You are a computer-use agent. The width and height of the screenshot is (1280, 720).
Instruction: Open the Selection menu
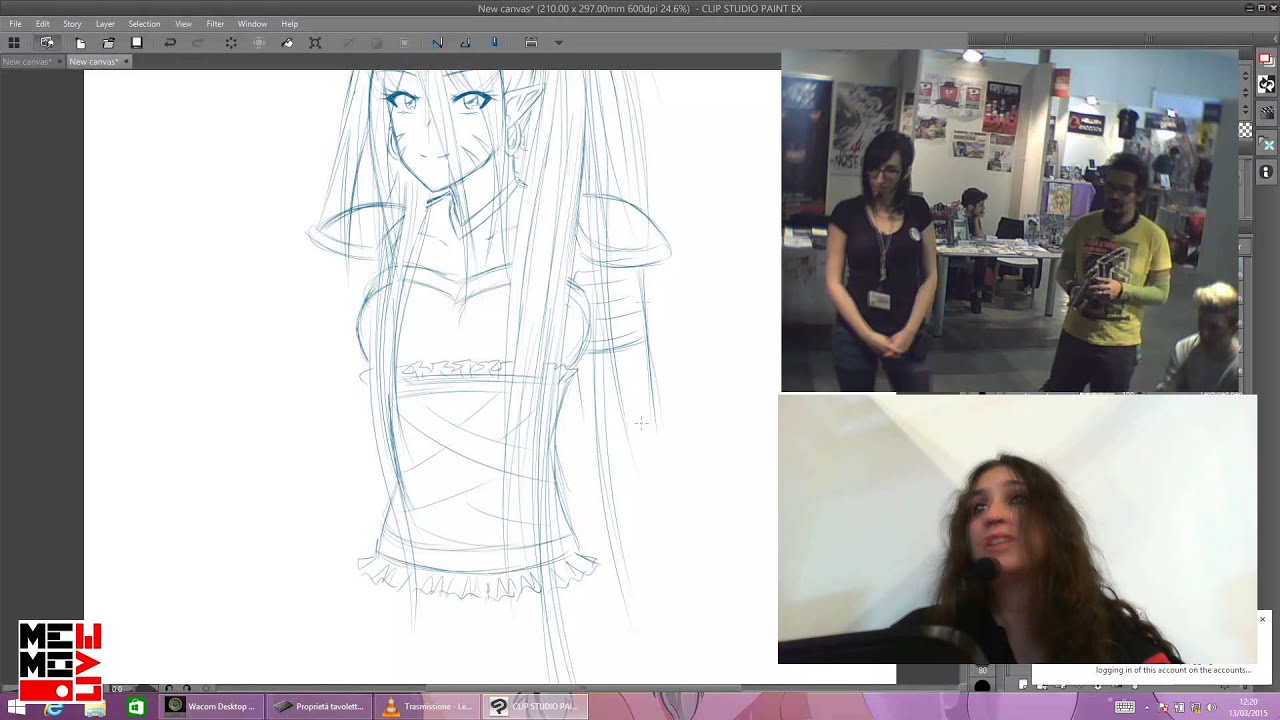coord(144,24)
